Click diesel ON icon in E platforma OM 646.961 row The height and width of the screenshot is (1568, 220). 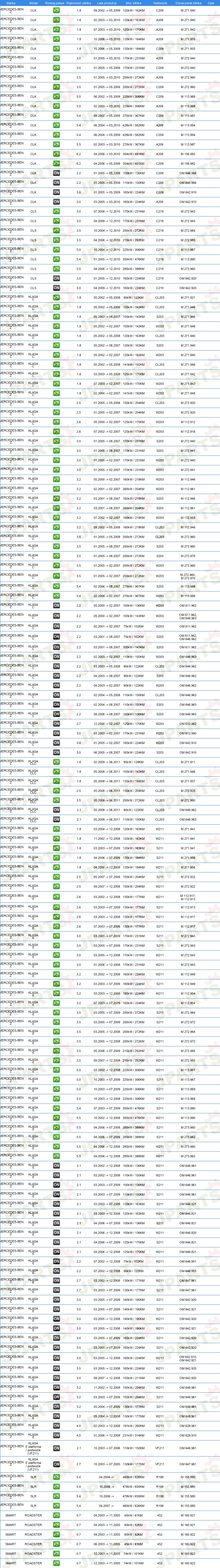click(x=56, y=1448)
